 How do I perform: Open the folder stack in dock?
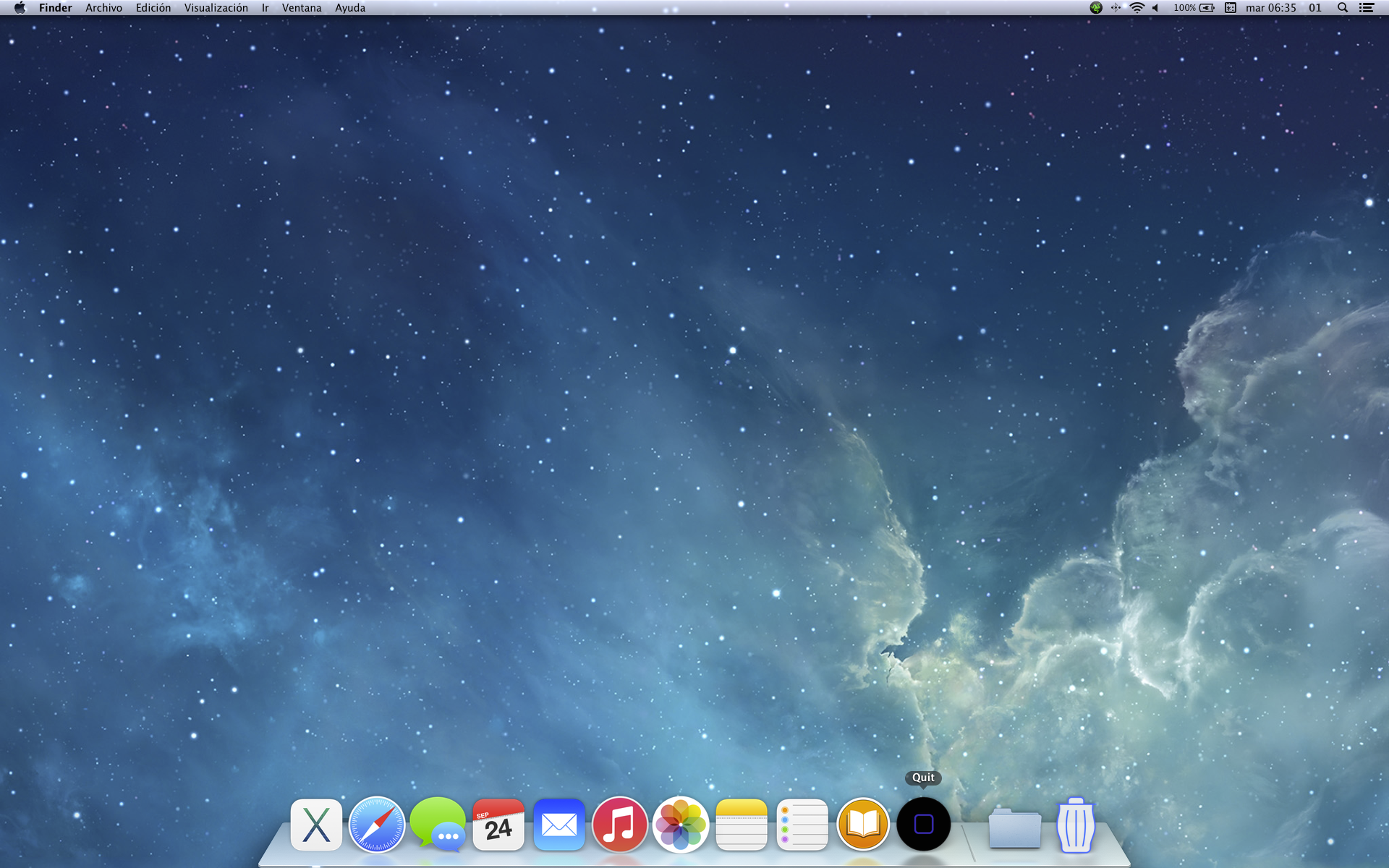pos(1015,827)
